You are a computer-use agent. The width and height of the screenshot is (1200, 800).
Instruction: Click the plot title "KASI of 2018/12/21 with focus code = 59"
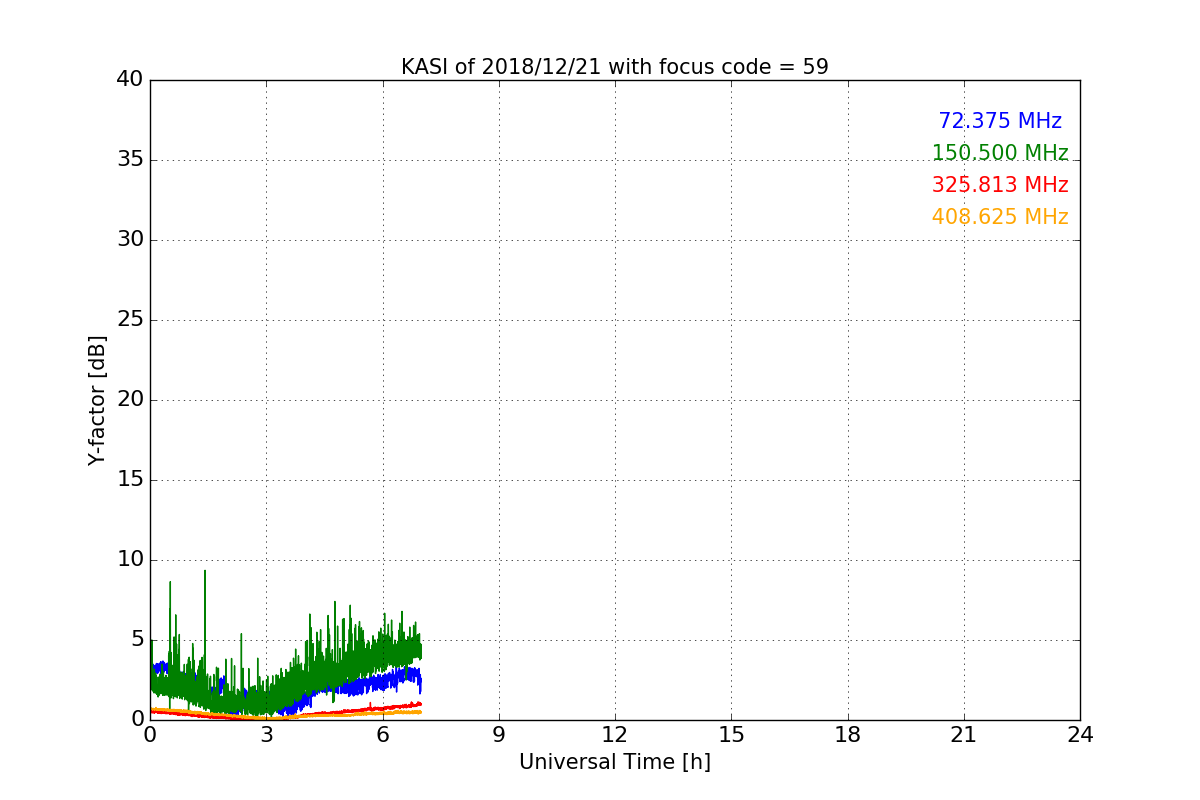tap(615, 67)
